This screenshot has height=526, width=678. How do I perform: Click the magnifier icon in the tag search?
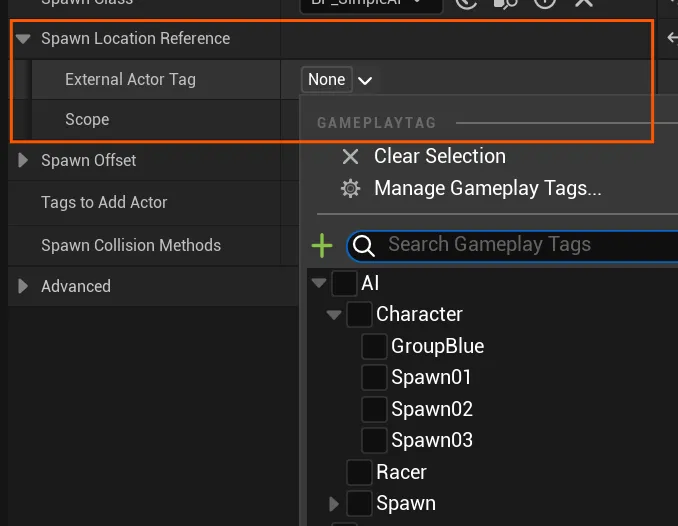click(364, 246)
